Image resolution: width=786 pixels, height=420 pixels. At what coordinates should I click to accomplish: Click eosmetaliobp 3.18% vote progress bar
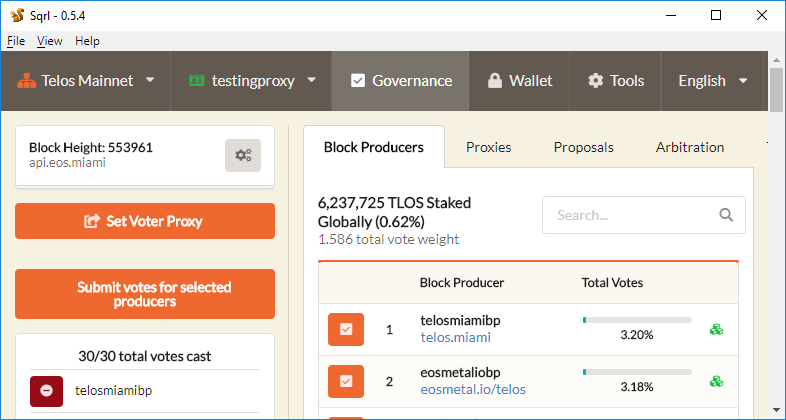(x=637, y=372)
